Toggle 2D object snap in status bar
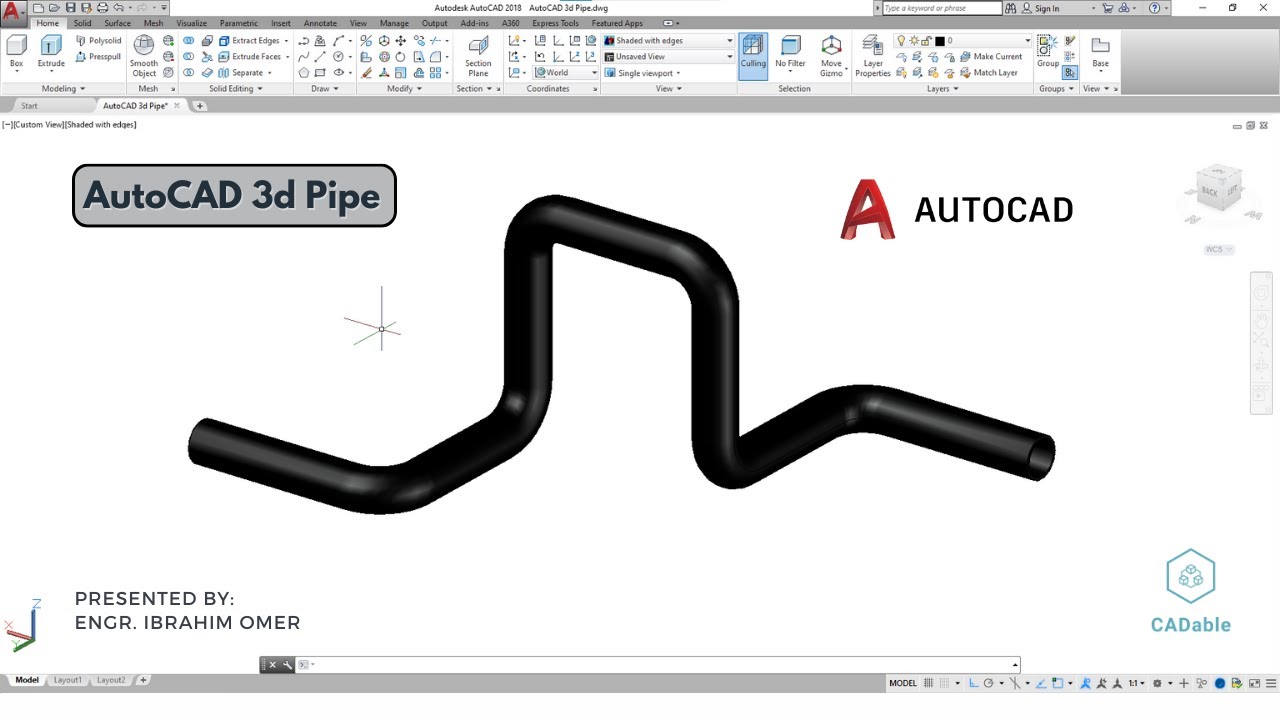 tap(1057, 683)
